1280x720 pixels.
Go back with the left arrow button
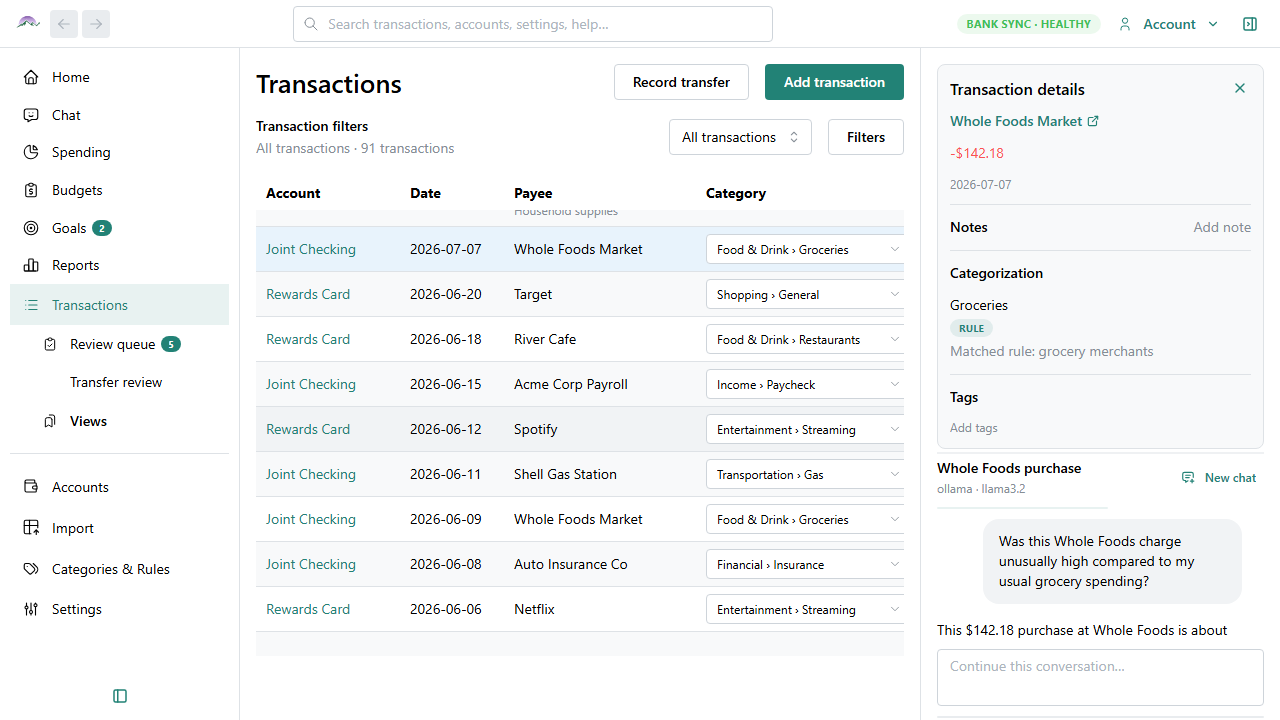(x=64, y=24)
